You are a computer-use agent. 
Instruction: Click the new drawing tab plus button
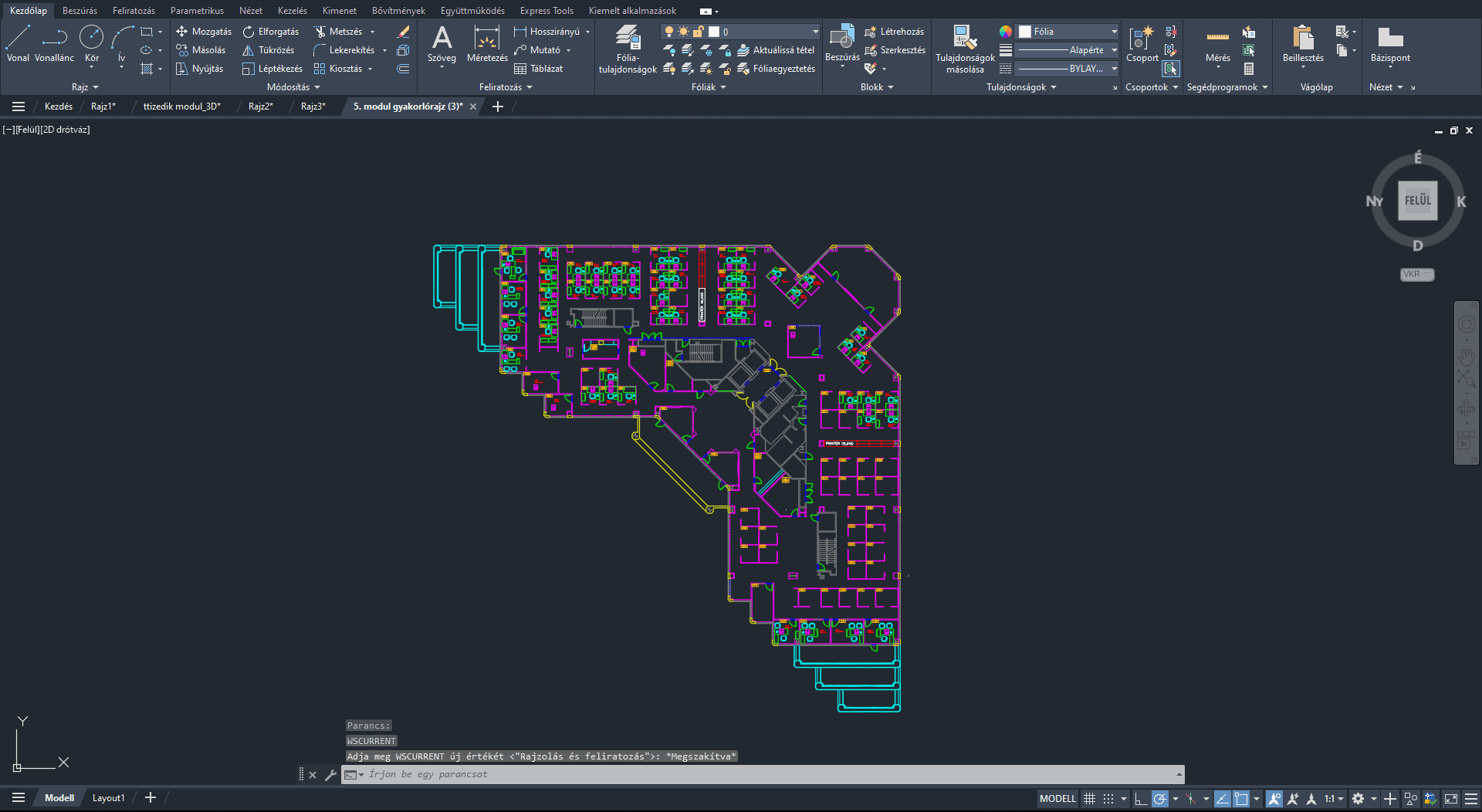point(498,107)
